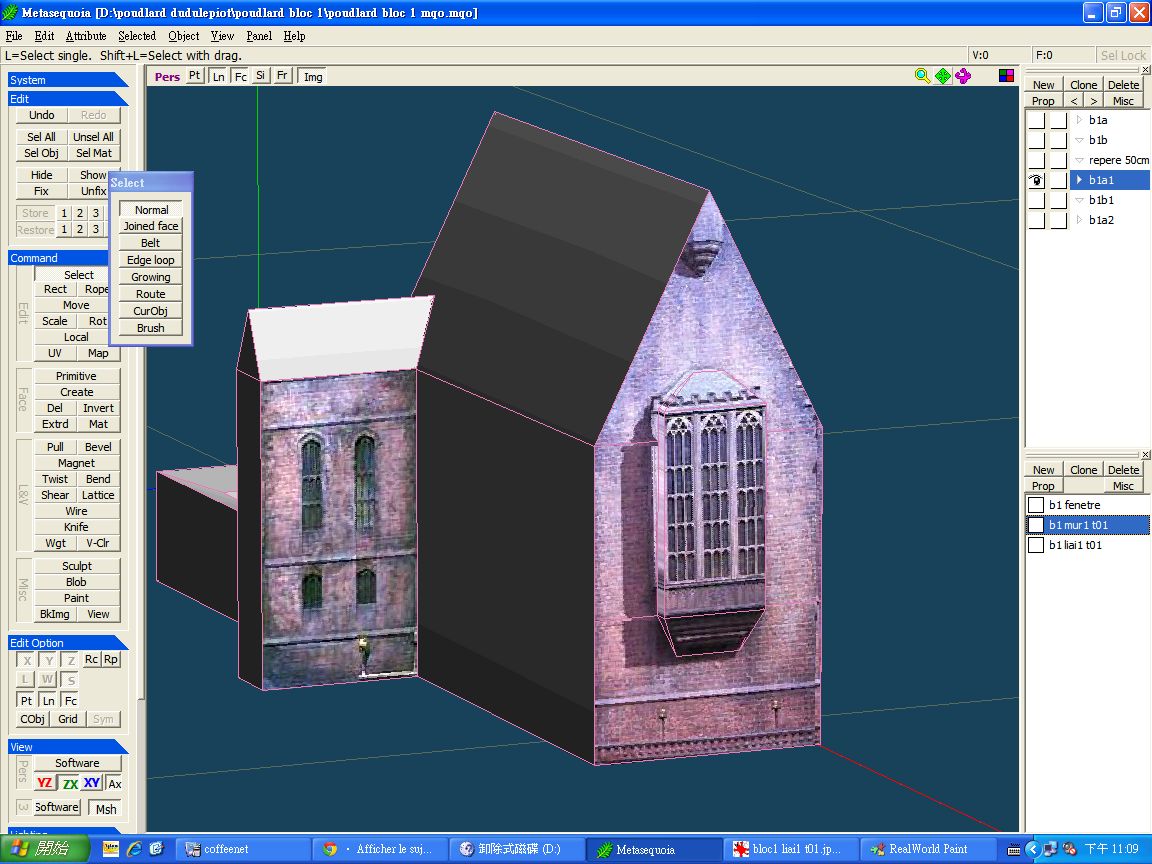Expand the b1a2 object tree arrow
Viewport: 1152px width, 864px height.
[x=1079, y=220]
